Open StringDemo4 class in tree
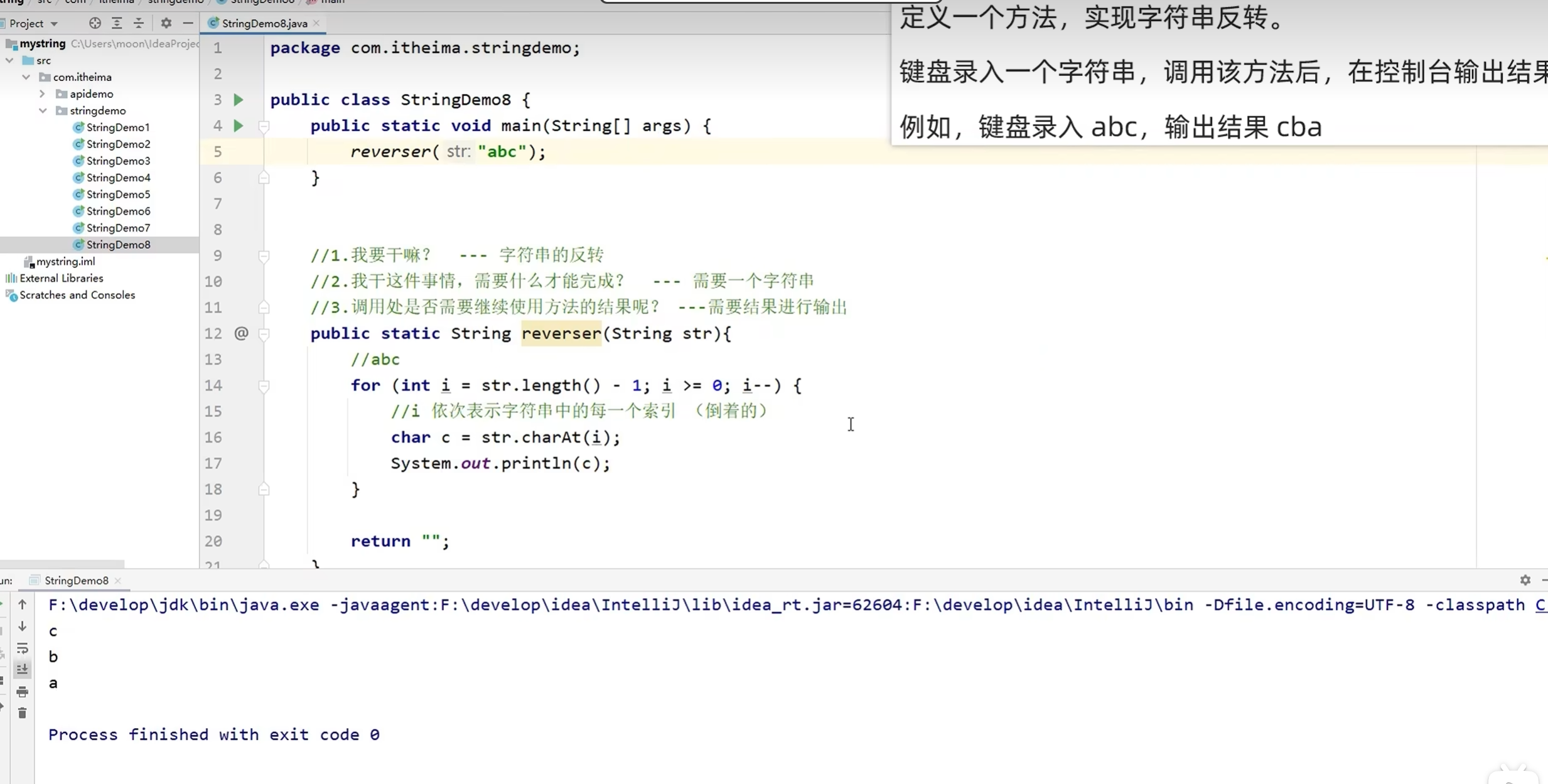Image resolution: width=1548 pixels, height=784 pixels. tap(118, 178)
